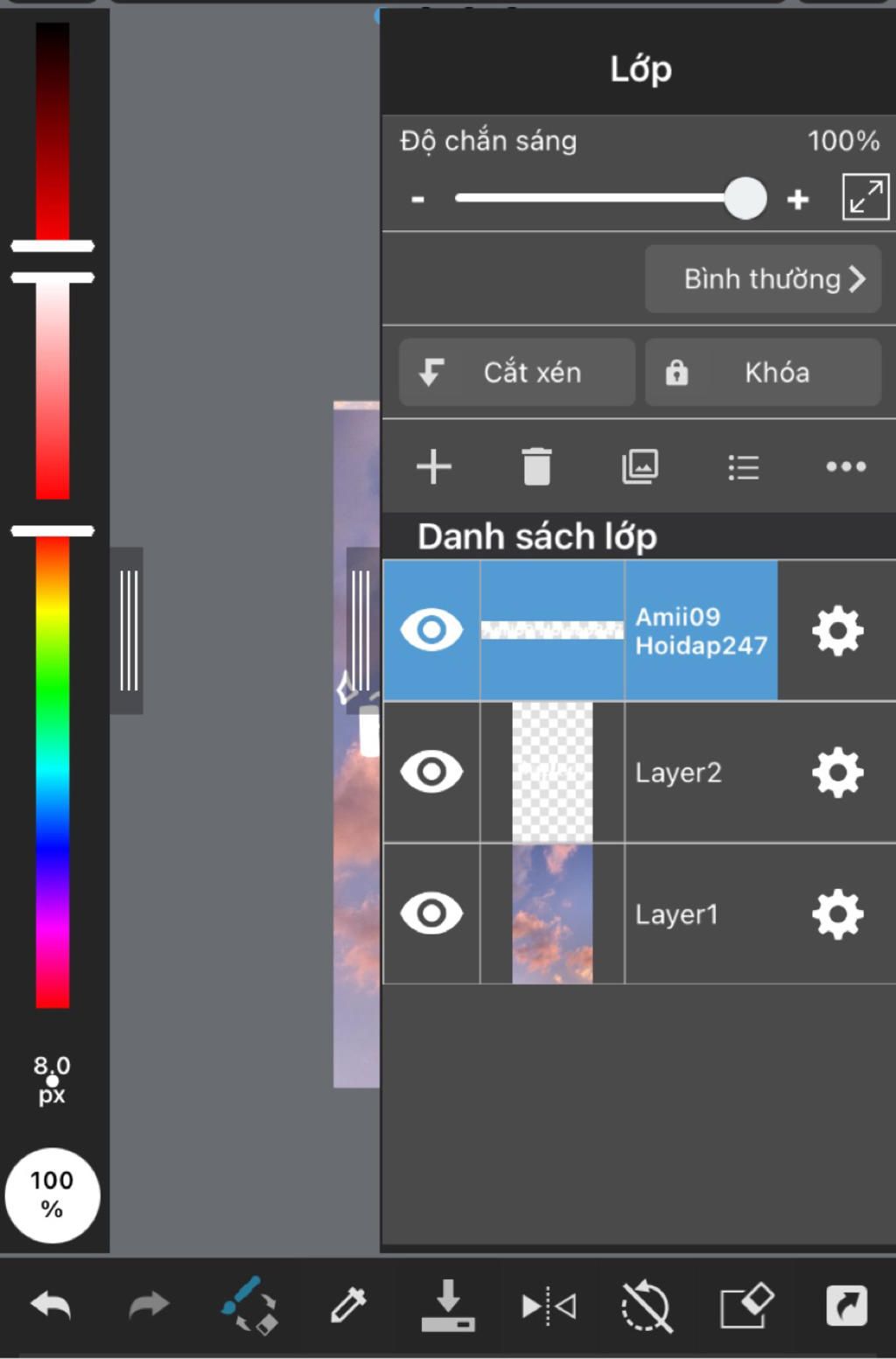Open the clear layer eraser icon
The height and width of the screenshot is (1359, 896).
click(x=746, y=1306)
